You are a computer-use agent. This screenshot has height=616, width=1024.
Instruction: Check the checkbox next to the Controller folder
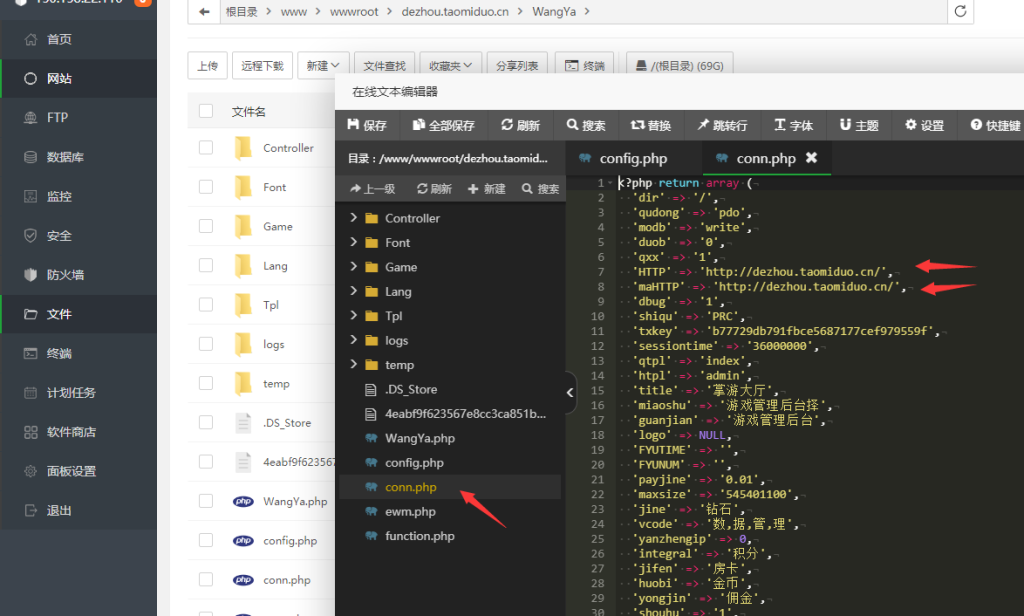tap(205, 146)
